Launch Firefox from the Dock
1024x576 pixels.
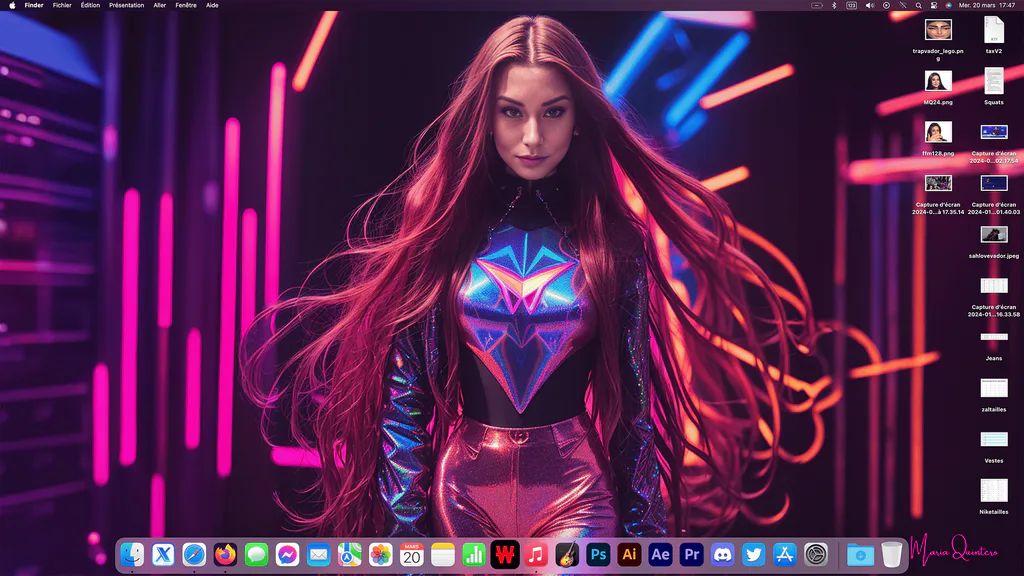click(x=225, y=554)
